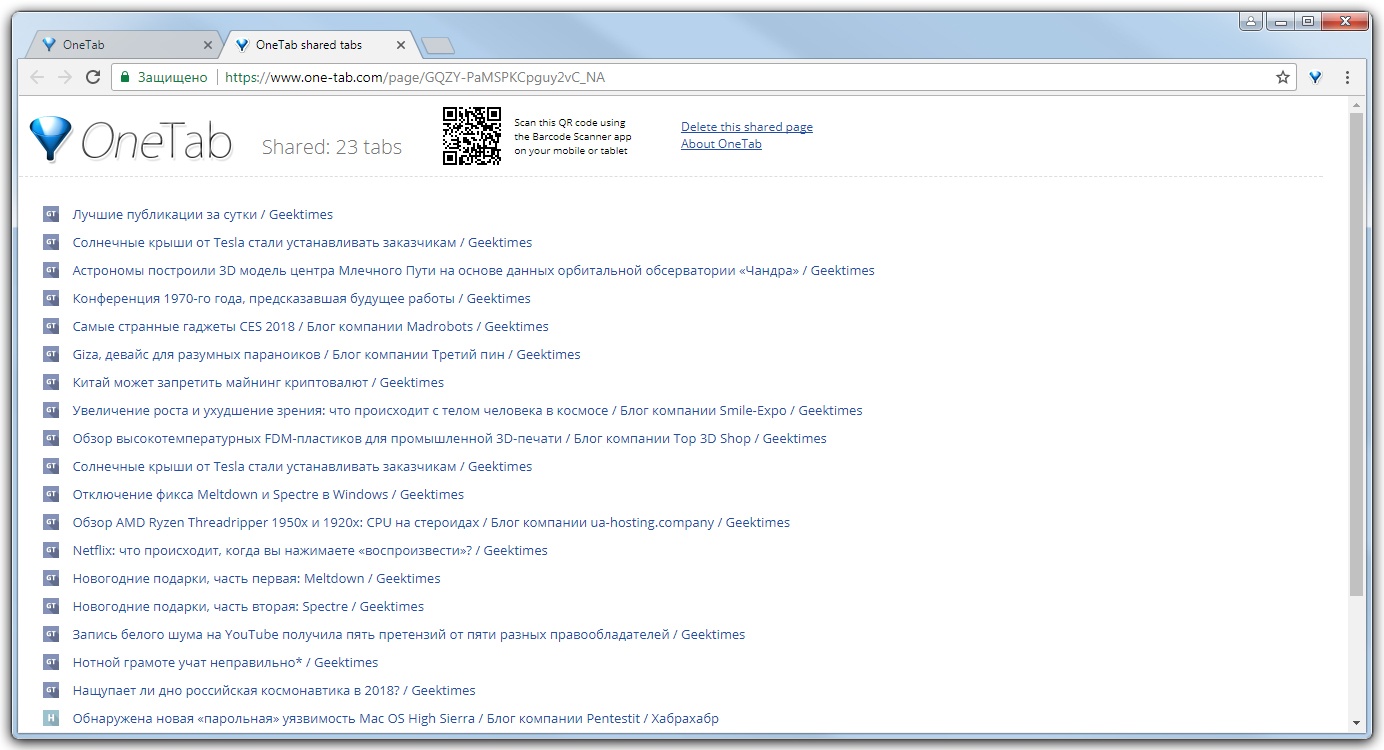This screenshot has width=1384, height=750.
Task: Click the page's vertical scrollbar thumb
Action: point(1356,355)
